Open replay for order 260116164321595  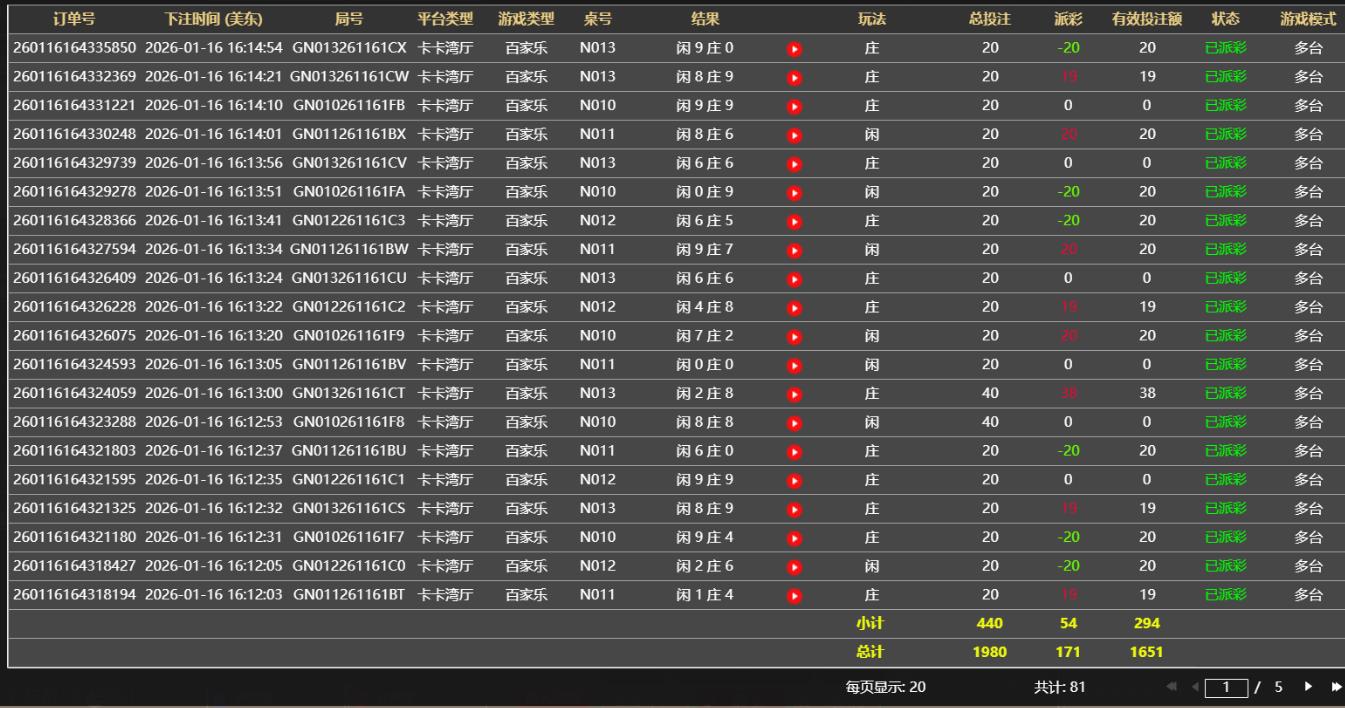(794, 480)
